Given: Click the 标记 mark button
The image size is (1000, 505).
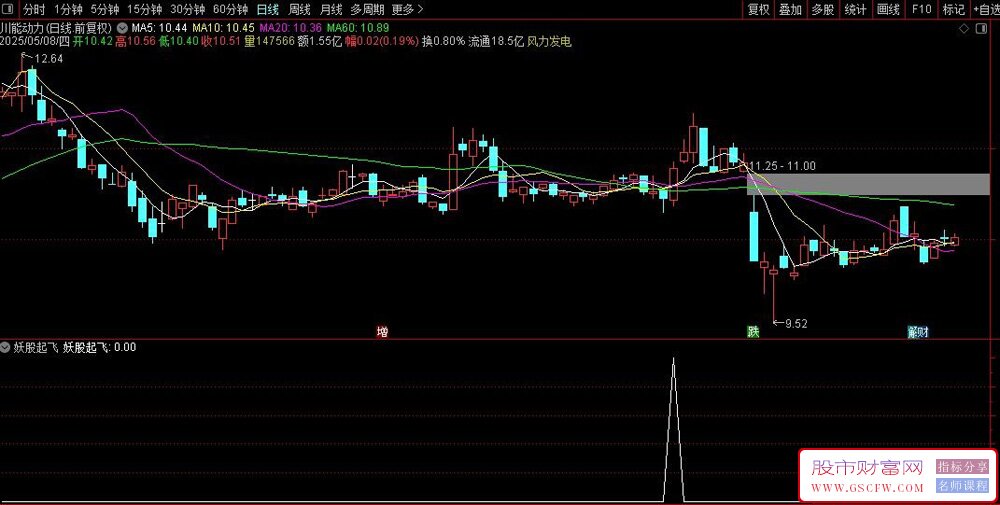Looking at the screenshot, I should (x=953, y=9).
